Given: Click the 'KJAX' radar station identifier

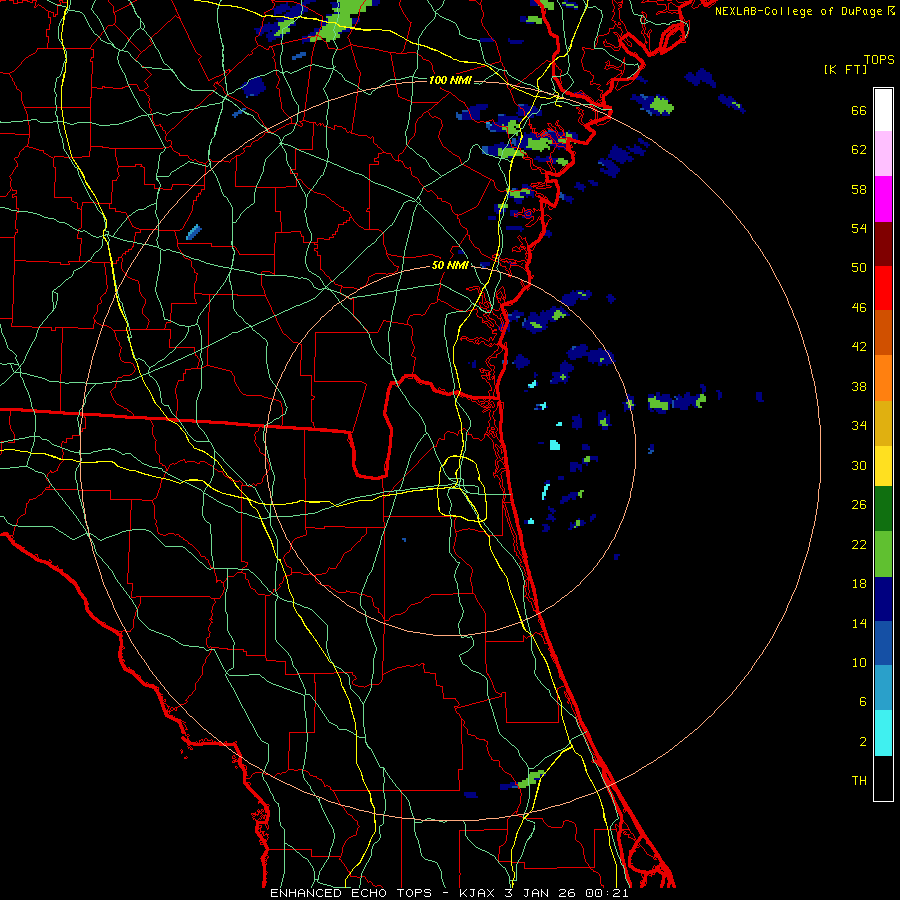Looking at the screenshot, I should pos(476,893).
